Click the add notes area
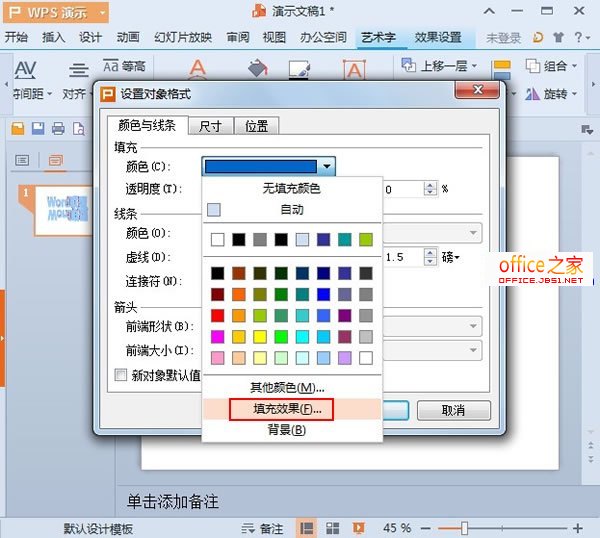This screenshot has width=600, height=538. (x=173, y=502)
